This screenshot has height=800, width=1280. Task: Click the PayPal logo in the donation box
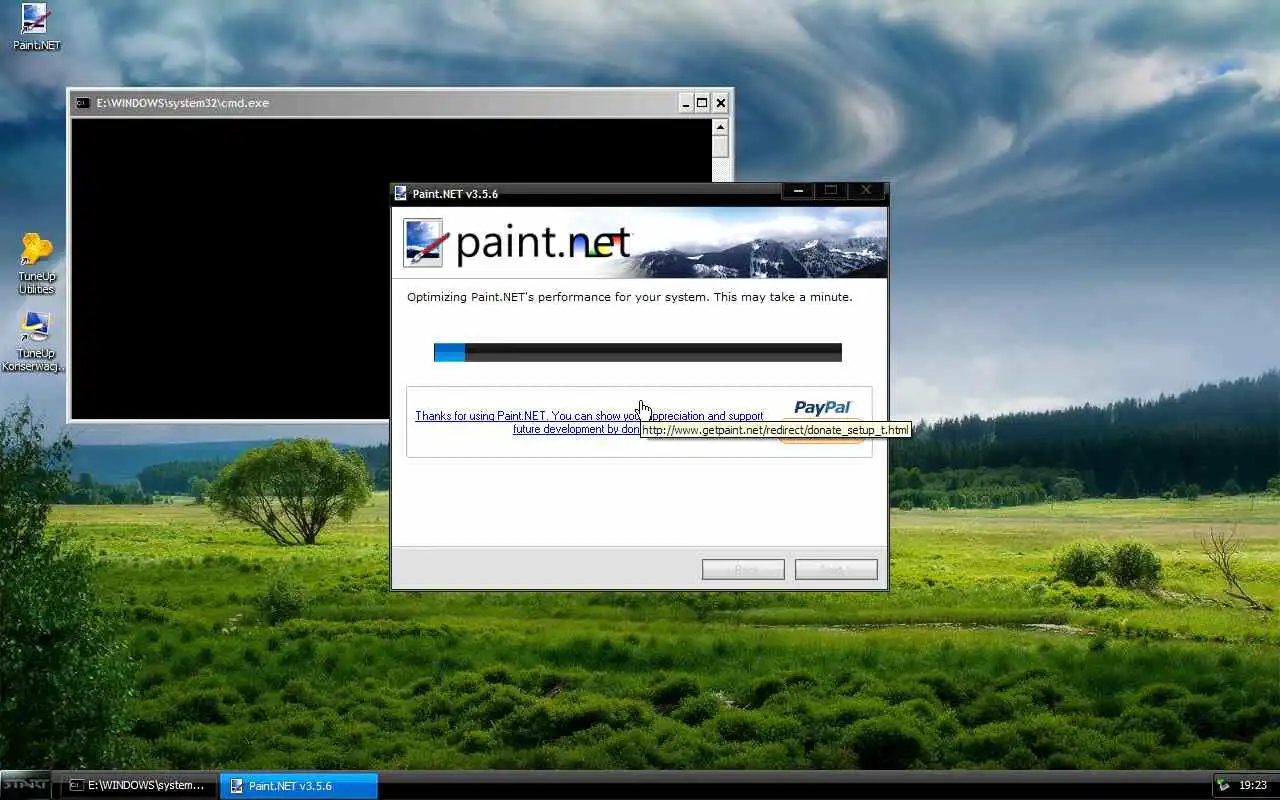click(x=823, y=407)
